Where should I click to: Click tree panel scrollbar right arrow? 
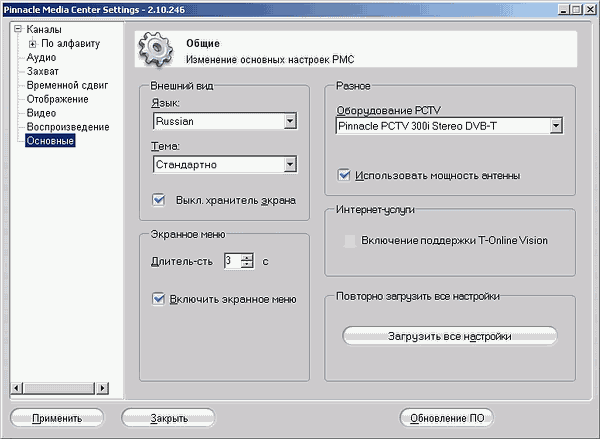click(x=102, y=388)
